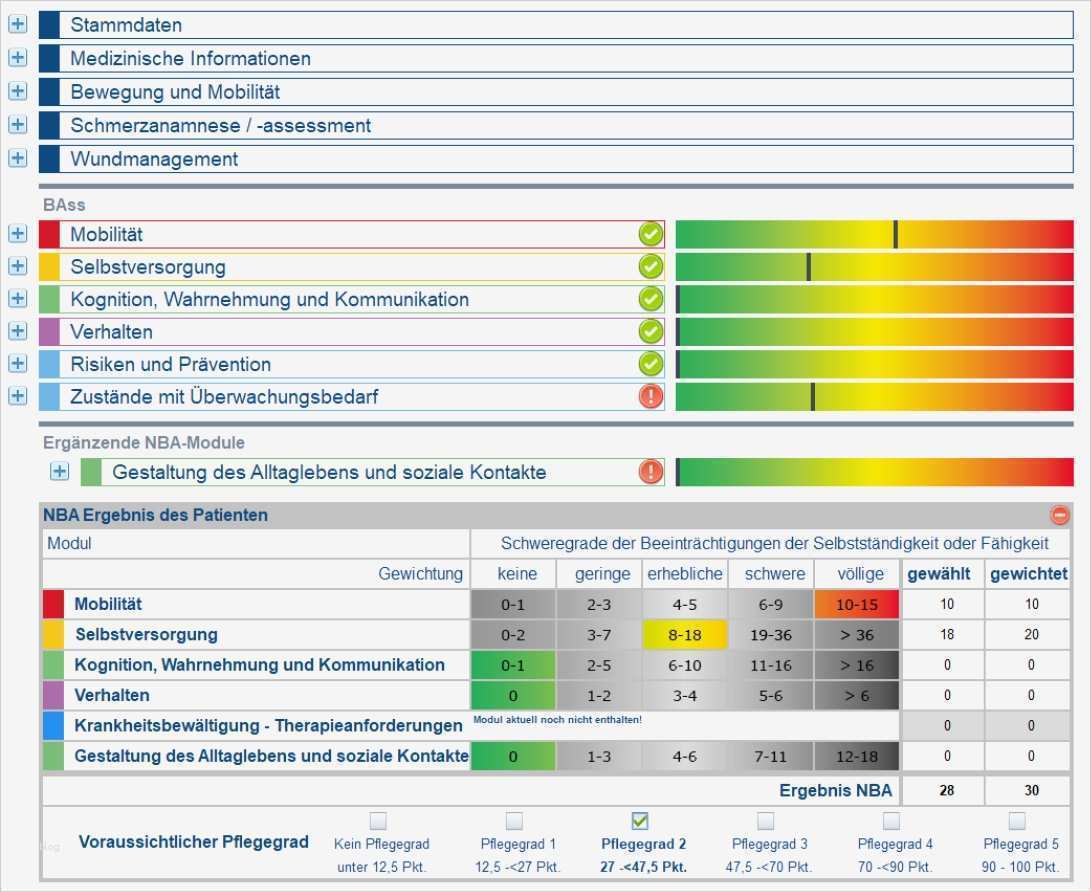Expand Zustände mit Überwachungsbedarf module

tap(17, 397)
